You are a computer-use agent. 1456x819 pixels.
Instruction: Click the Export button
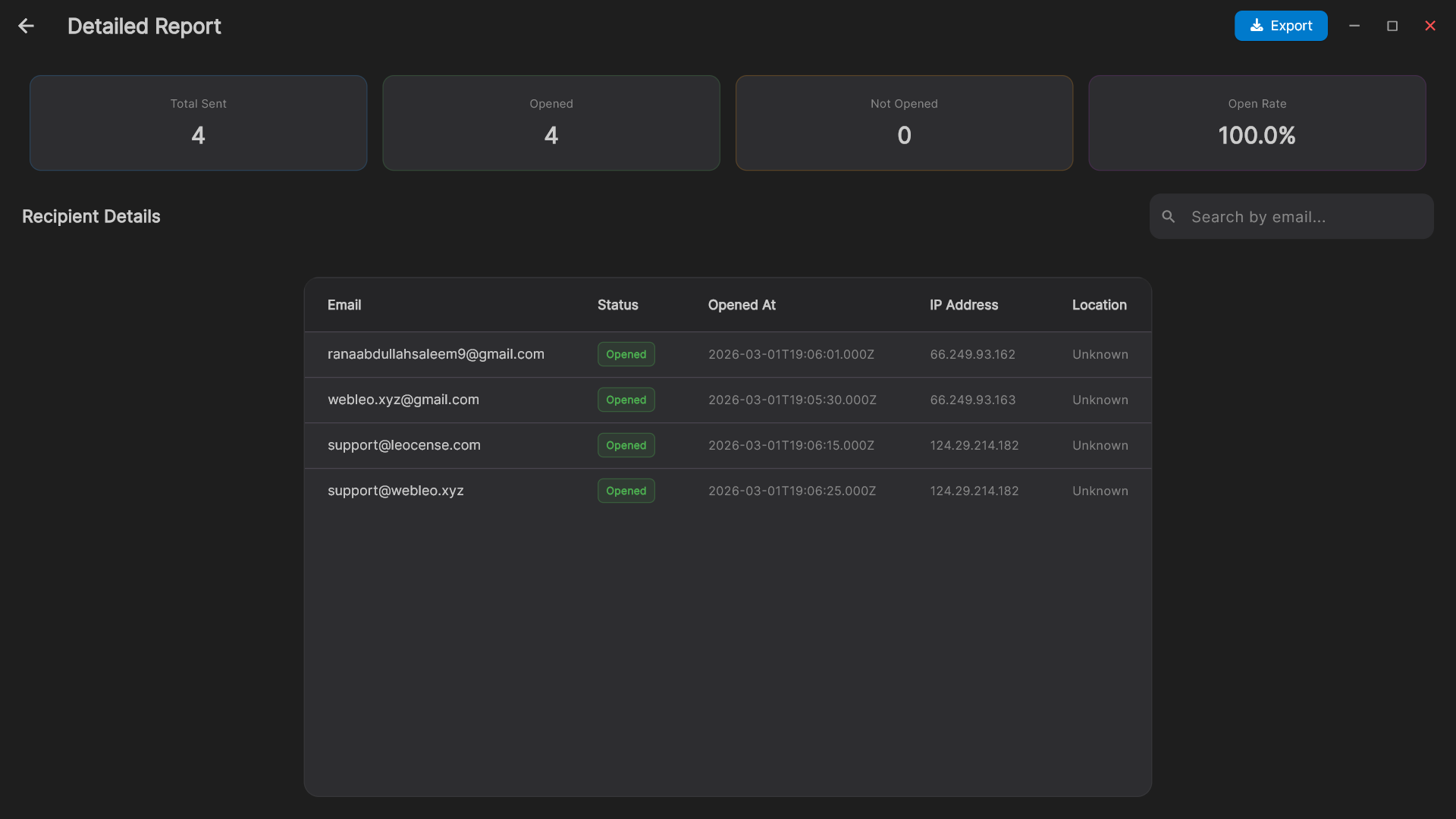(x=1281, y=26)
